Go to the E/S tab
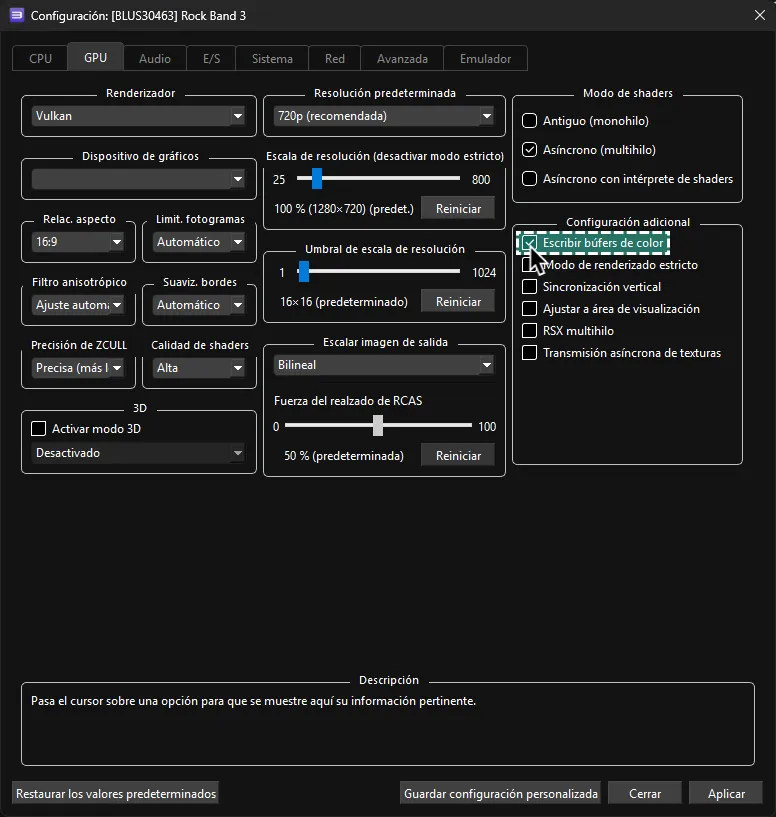This screenshot has width=776, height=817. [x=211, y=58]
